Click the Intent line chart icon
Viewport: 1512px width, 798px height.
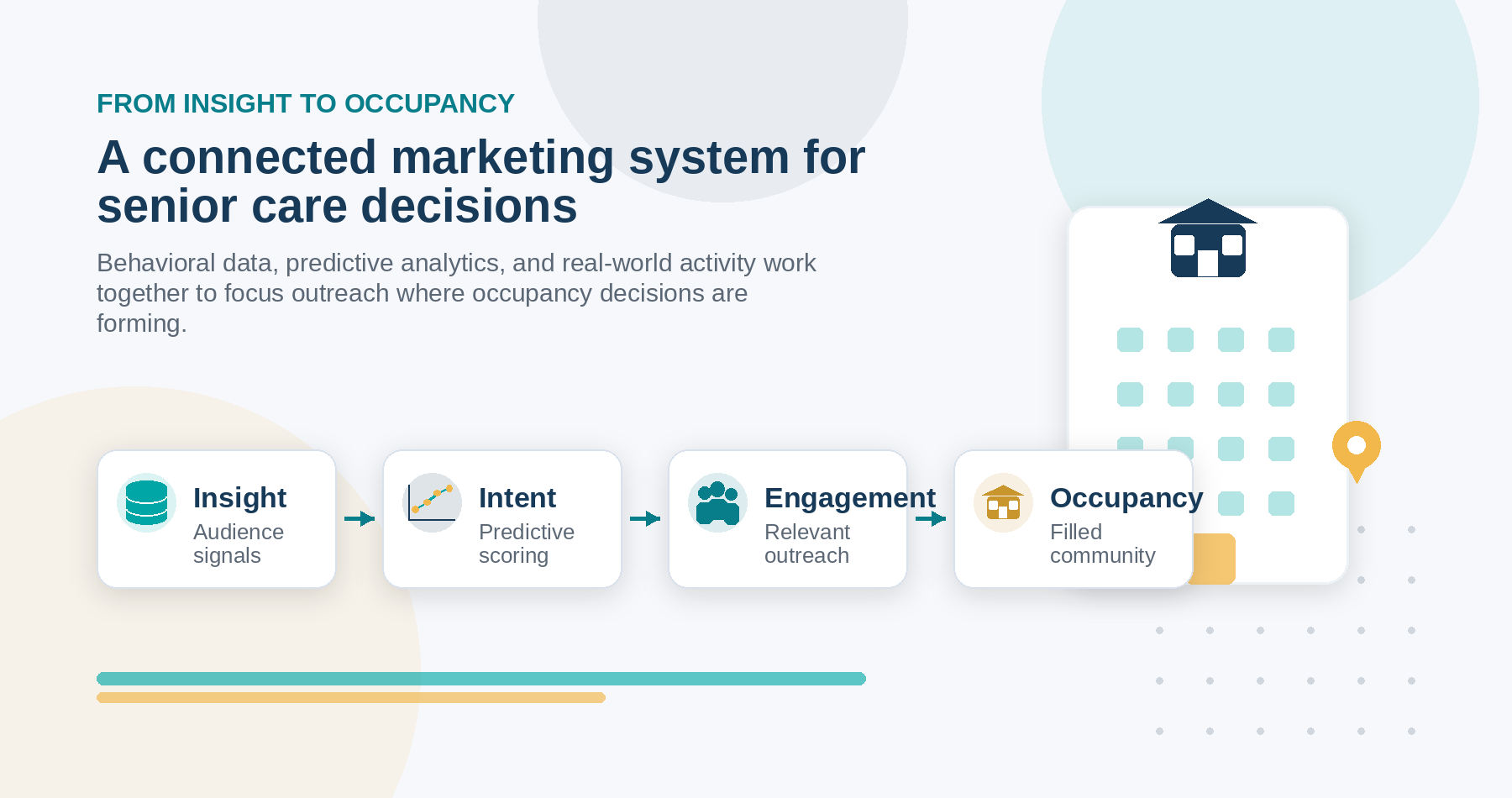(x=432, y=502)
